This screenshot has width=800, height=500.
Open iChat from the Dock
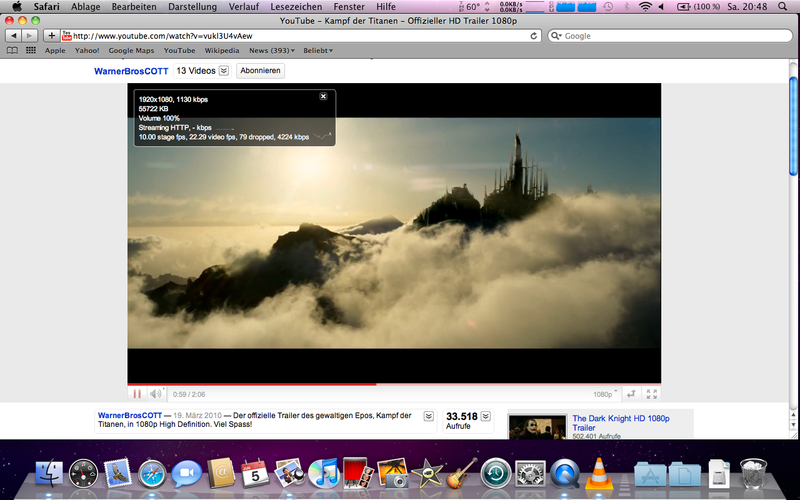point(186,473)
